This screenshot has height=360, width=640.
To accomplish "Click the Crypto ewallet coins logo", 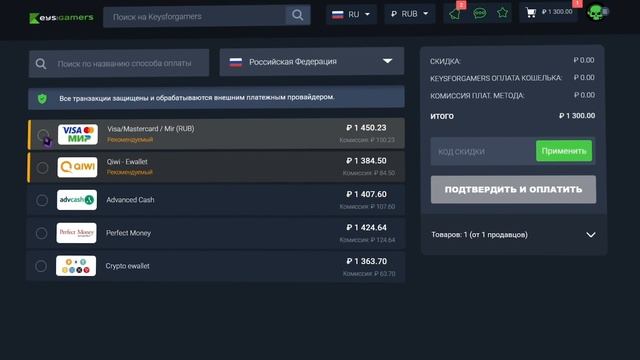I will tap(76, 266).
